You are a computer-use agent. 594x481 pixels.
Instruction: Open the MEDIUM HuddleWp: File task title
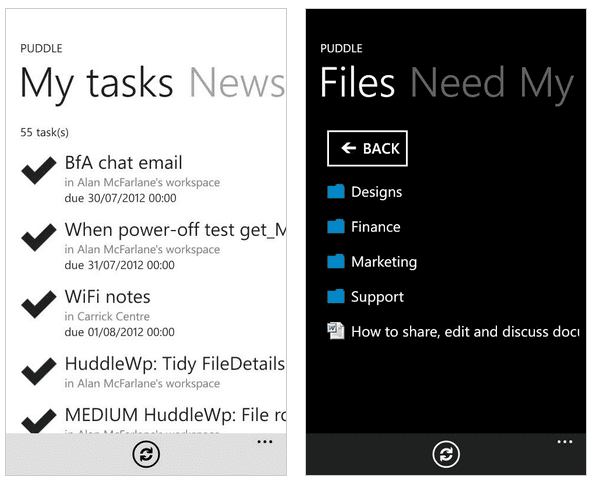175,415
